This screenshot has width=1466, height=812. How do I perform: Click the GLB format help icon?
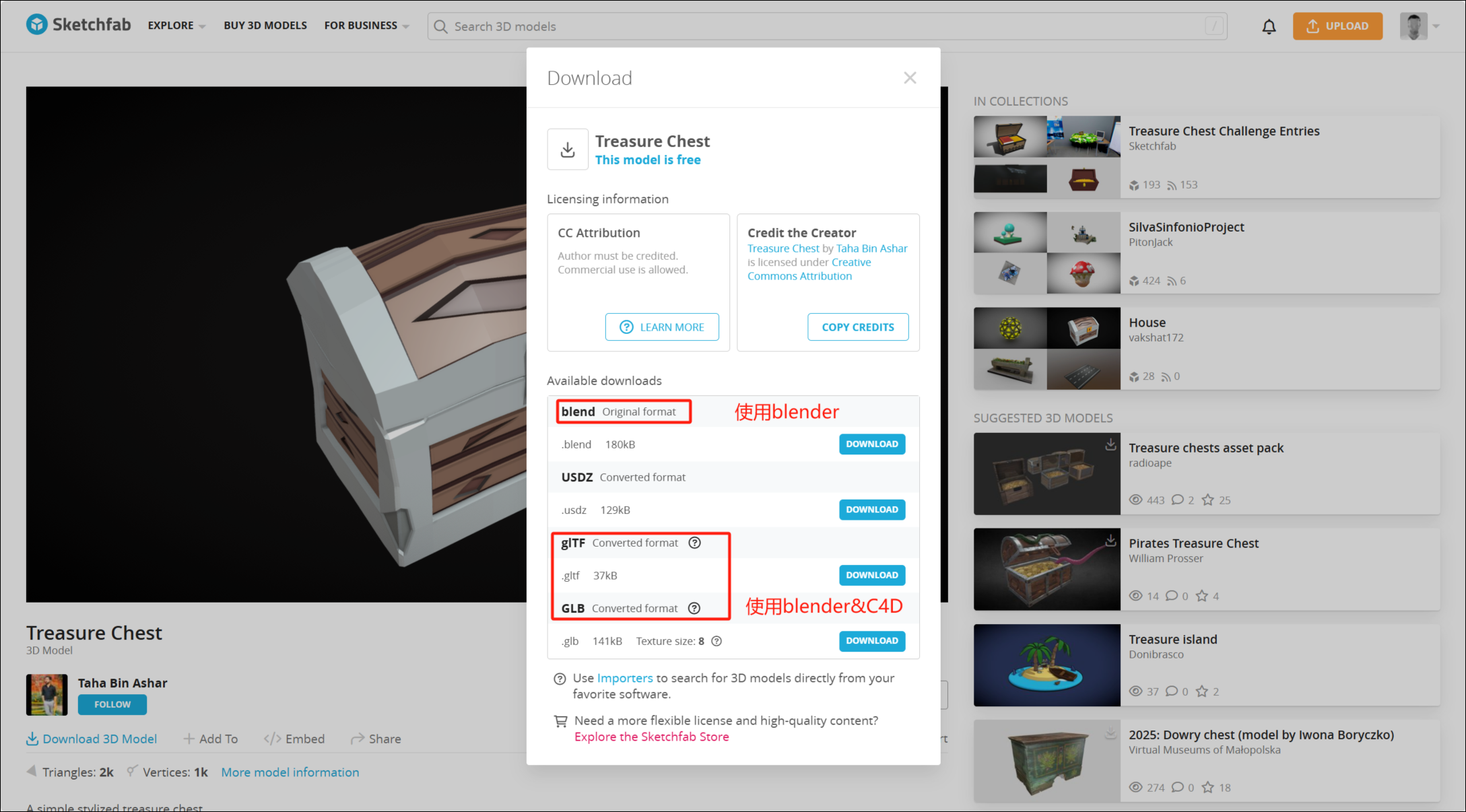click(694, 608)
